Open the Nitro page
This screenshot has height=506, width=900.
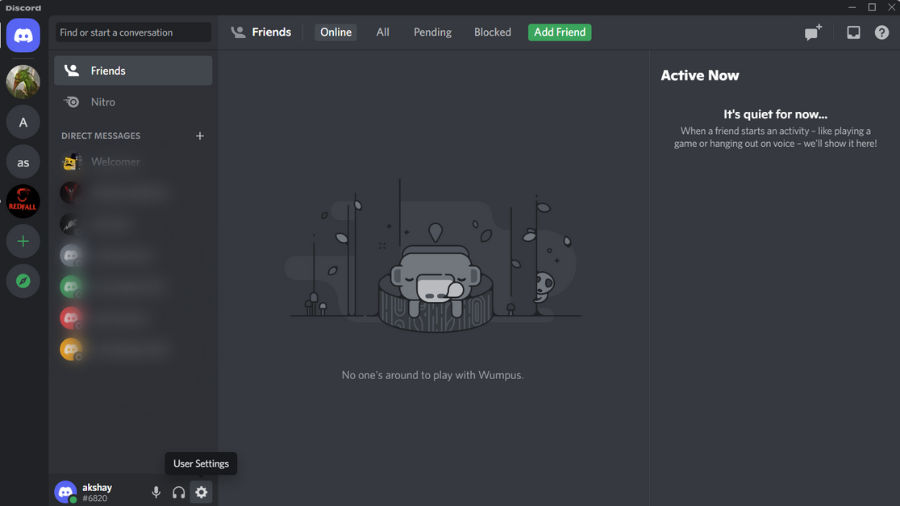point(103,102)
